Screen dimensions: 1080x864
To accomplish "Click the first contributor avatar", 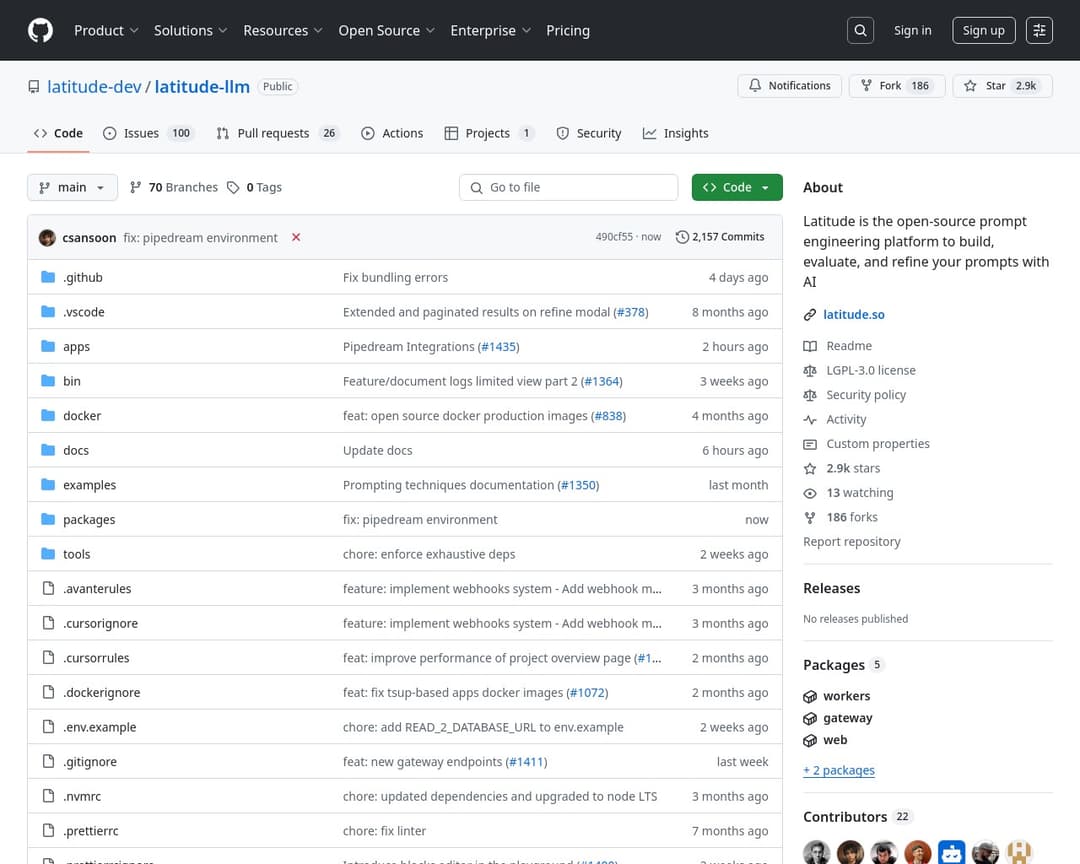I will pos(816,853).
